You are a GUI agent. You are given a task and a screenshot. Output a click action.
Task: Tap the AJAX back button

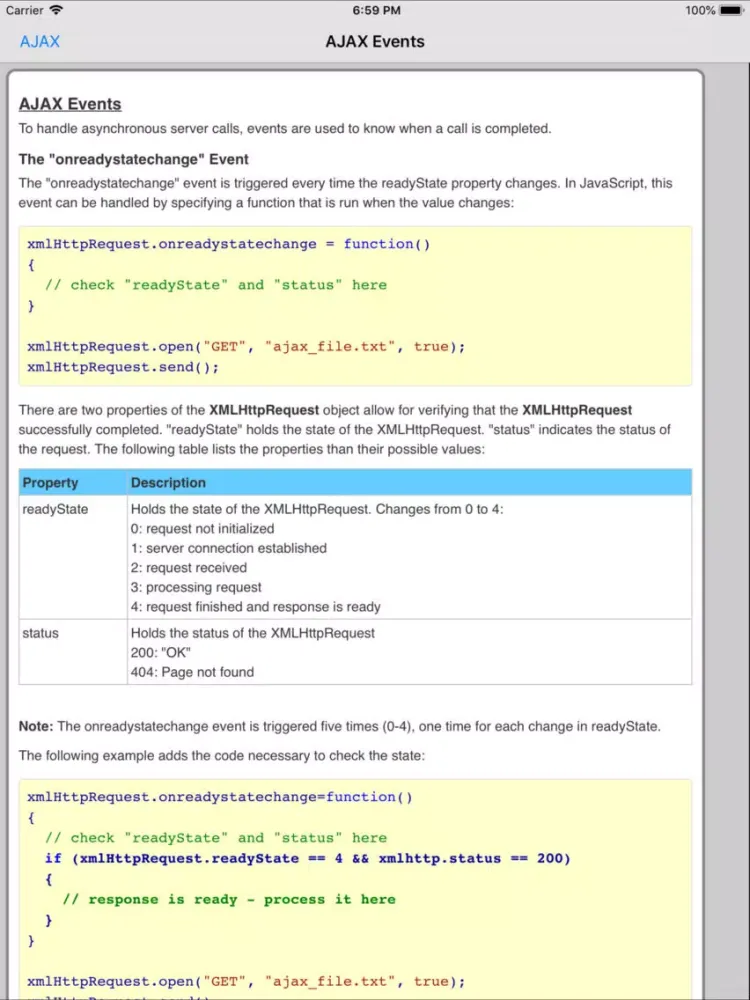click(x=40, y=42)
